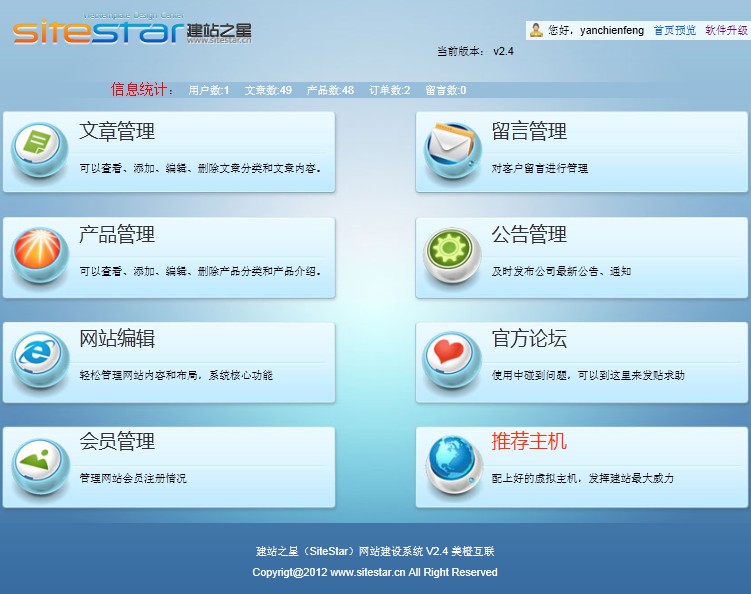Viewport: 751px width, 594px height.
Task: Select the 公告管理 heading
Action: click(x=529, y=236)
